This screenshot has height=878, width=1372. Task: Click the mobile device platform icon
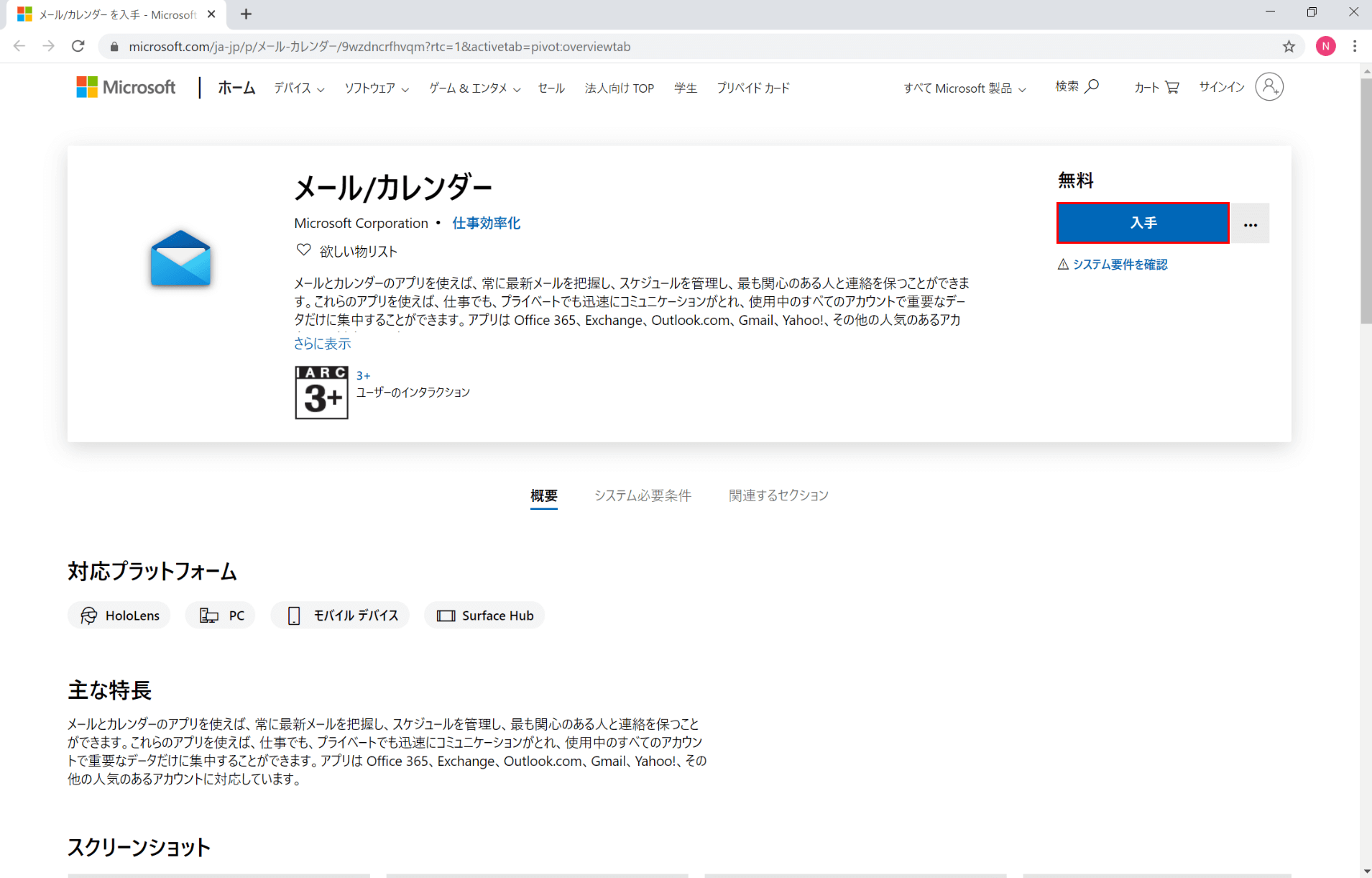(294, 616)
